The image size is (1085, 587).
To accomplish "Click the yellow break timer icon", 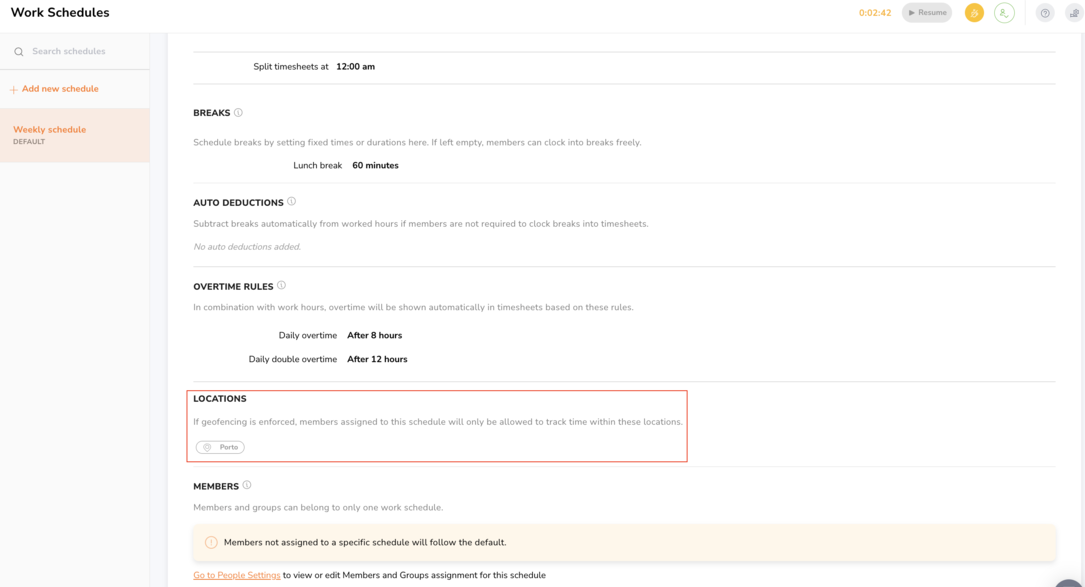I will point(974,12).
